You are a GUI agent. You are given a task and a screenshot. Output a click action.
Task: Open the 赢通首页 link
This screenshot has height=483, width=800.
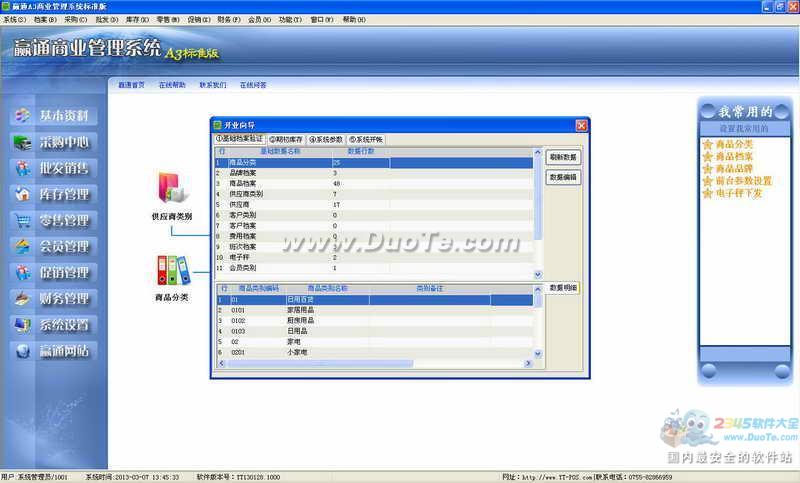click(x=132, y=85)
